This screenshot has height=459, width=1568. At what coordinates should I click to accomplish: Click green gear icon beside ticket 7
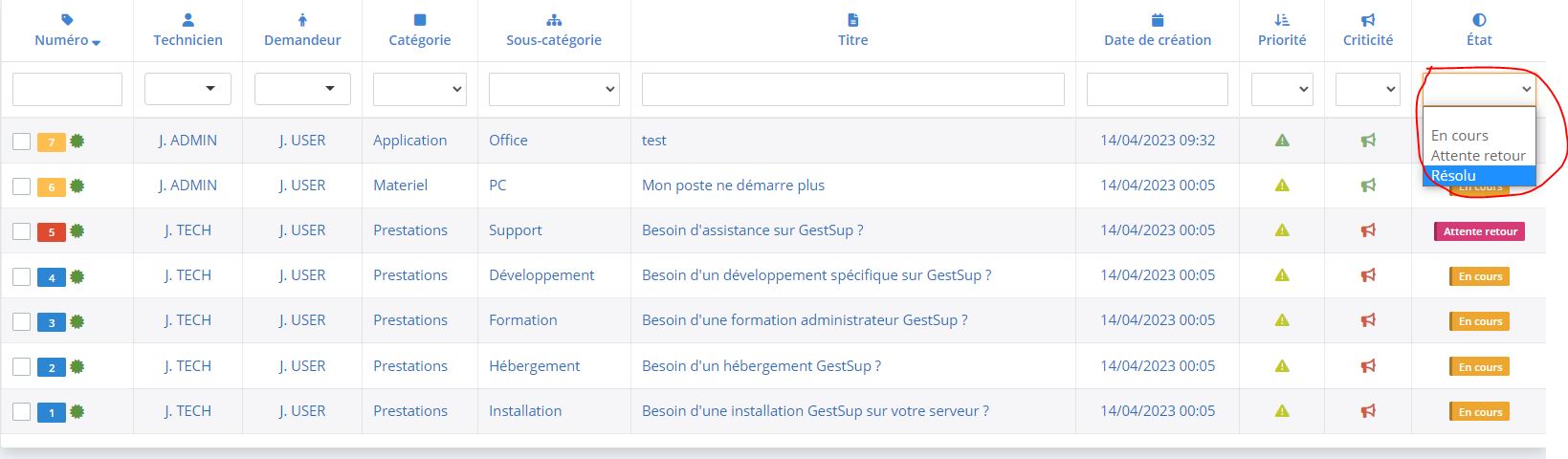coord(77,141)
